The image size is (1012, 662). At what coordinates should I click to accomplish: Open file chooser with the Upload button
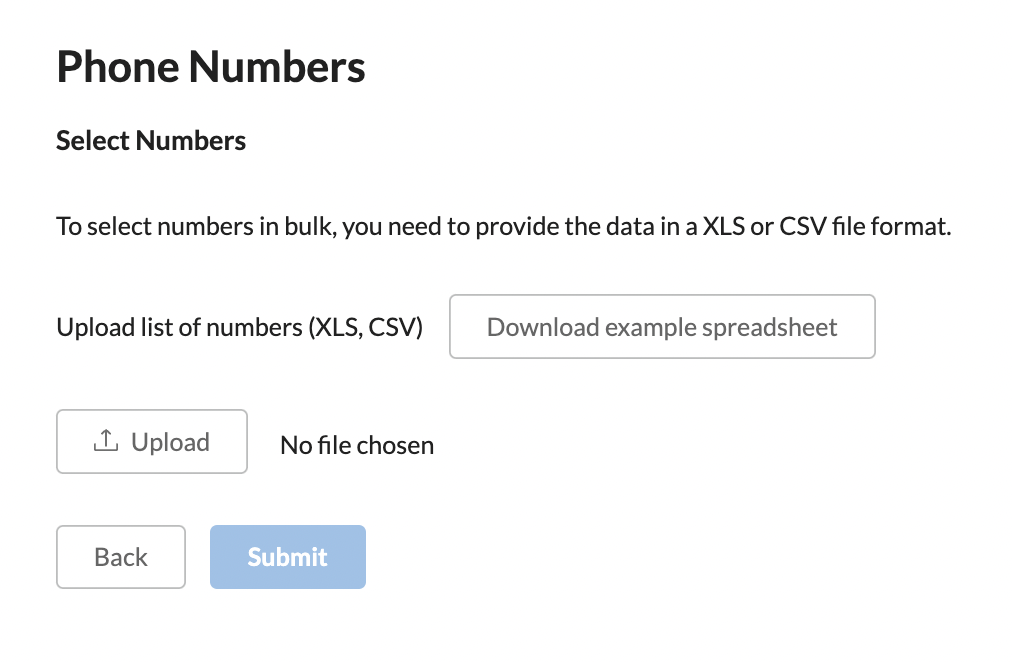[x=152, y=441]
